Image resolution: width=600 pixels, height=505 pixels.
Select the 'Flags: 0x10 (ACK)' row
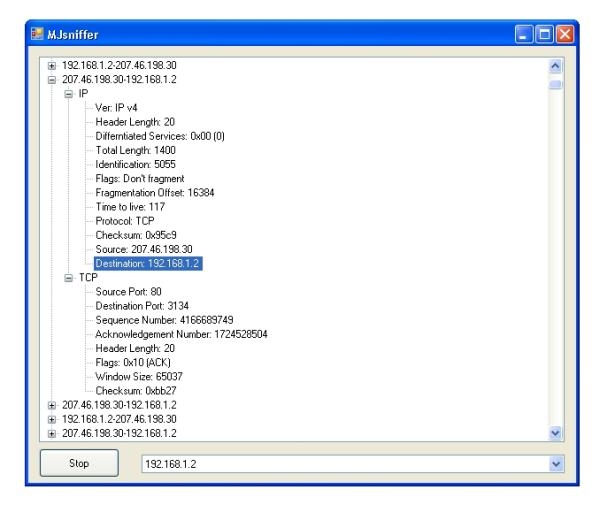pos(133,363)
